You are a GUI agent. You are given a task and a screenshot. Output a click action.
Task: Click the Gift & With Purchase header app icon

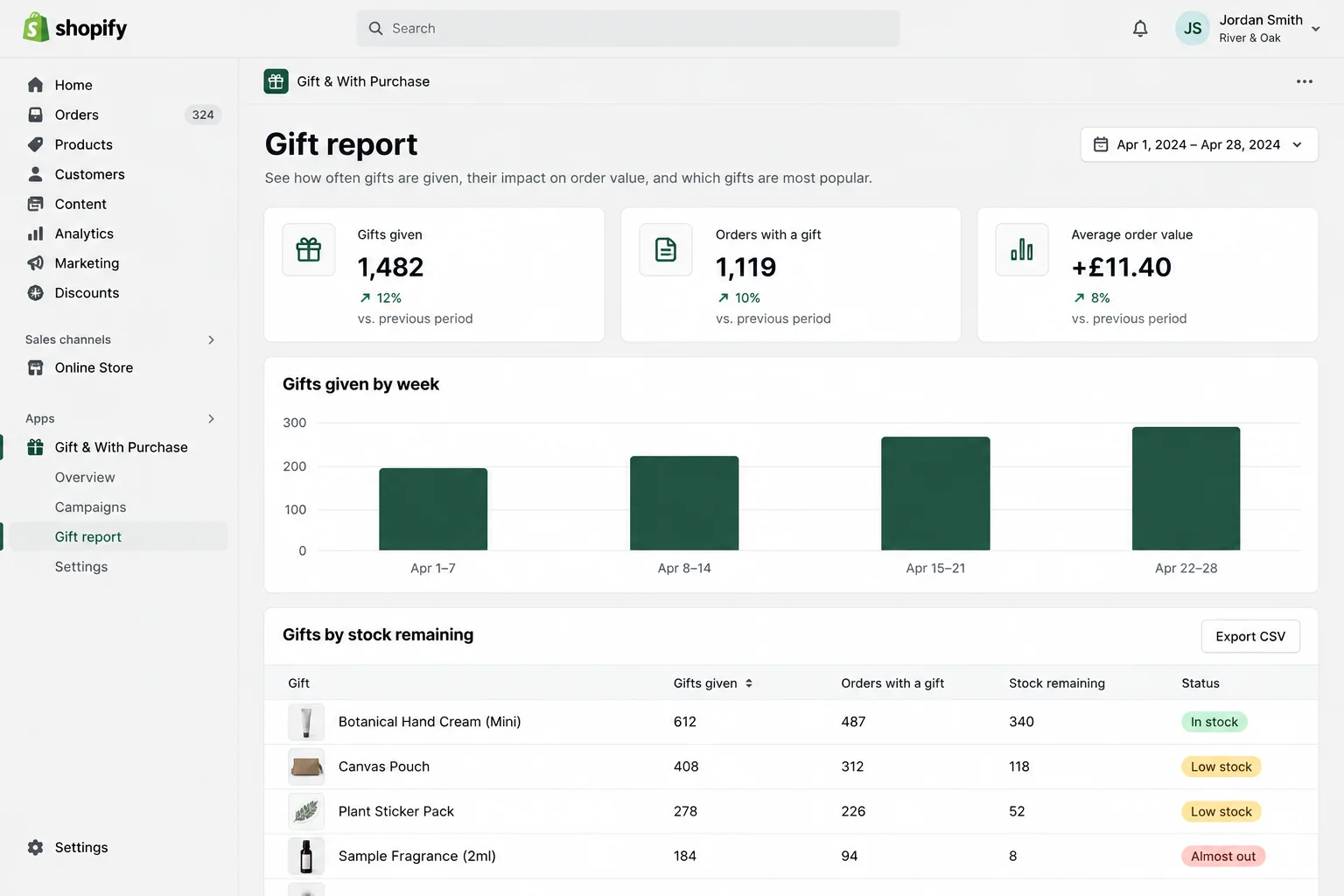click(x=276, y=81)
